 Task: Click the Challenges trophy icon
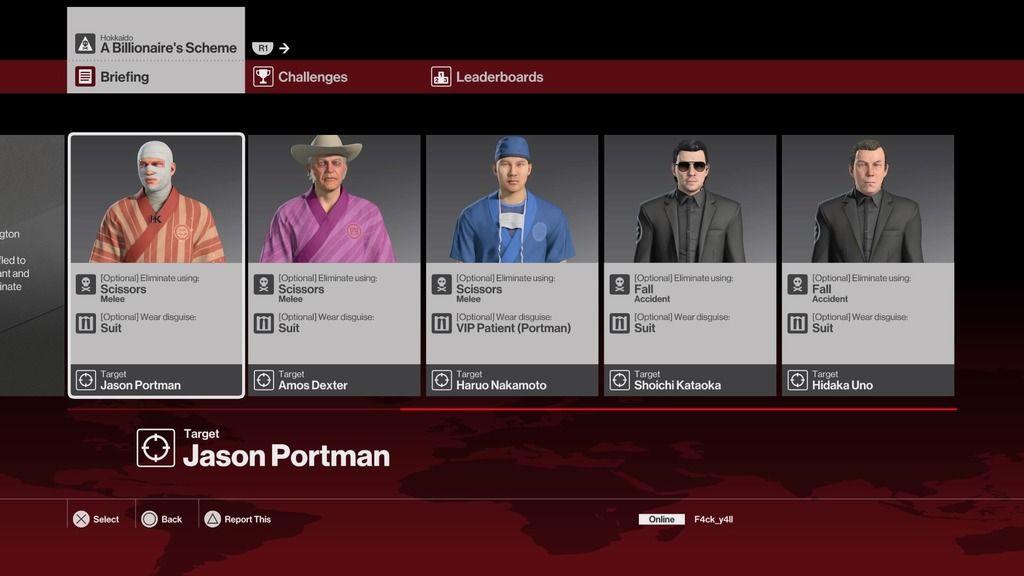263,77
